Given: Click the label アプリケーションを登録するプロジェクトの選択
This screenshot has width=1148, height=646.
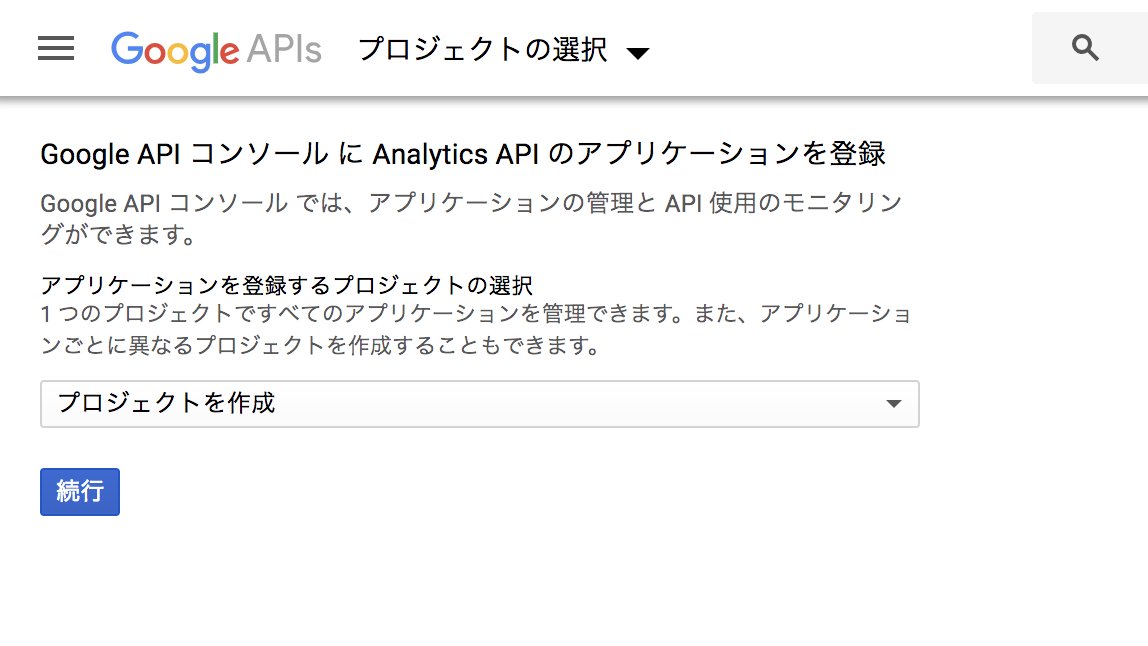Looking at the screenshot, I should coord(286,285).
